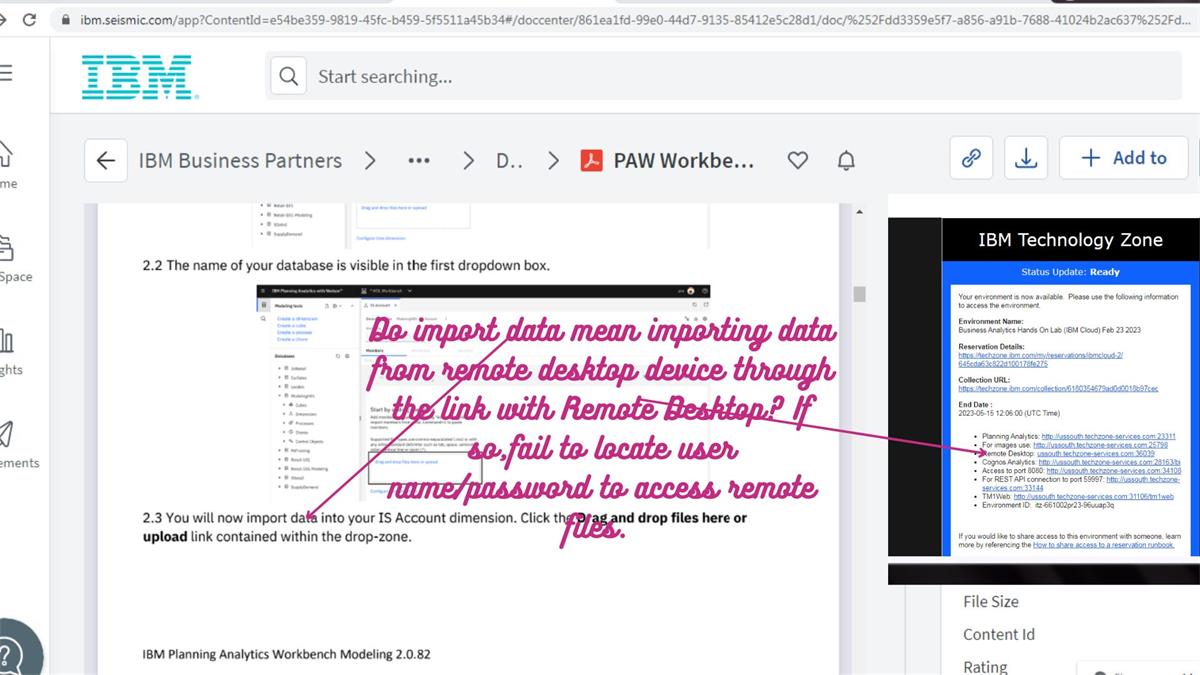Screen dimensions: 1200x675
Task: Download the PAW Workbench PDF via download icon
Action: pos(1026,157)
